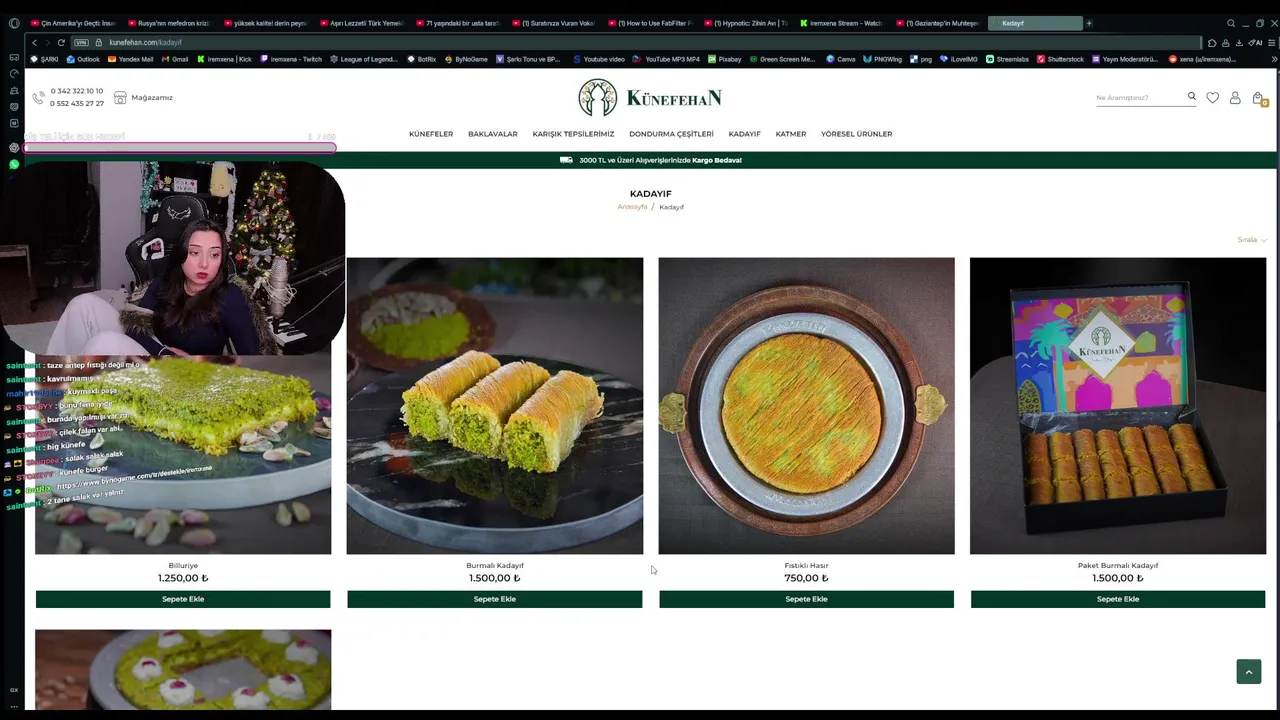Go back with browser back arrow

(x=34, y=42)
